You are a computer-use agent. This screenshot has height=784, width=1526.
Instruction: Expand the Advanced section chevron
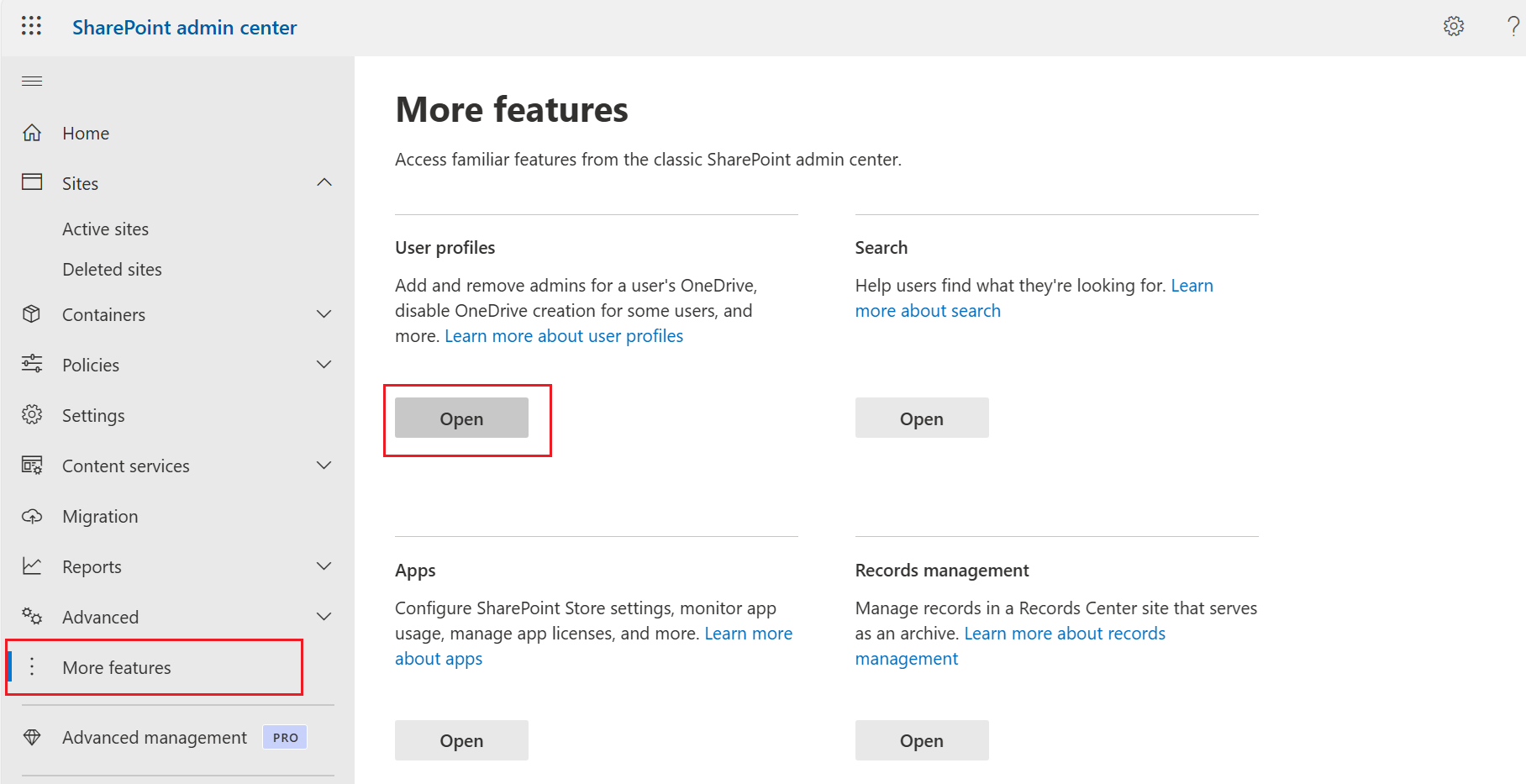(x=324, y=617)
